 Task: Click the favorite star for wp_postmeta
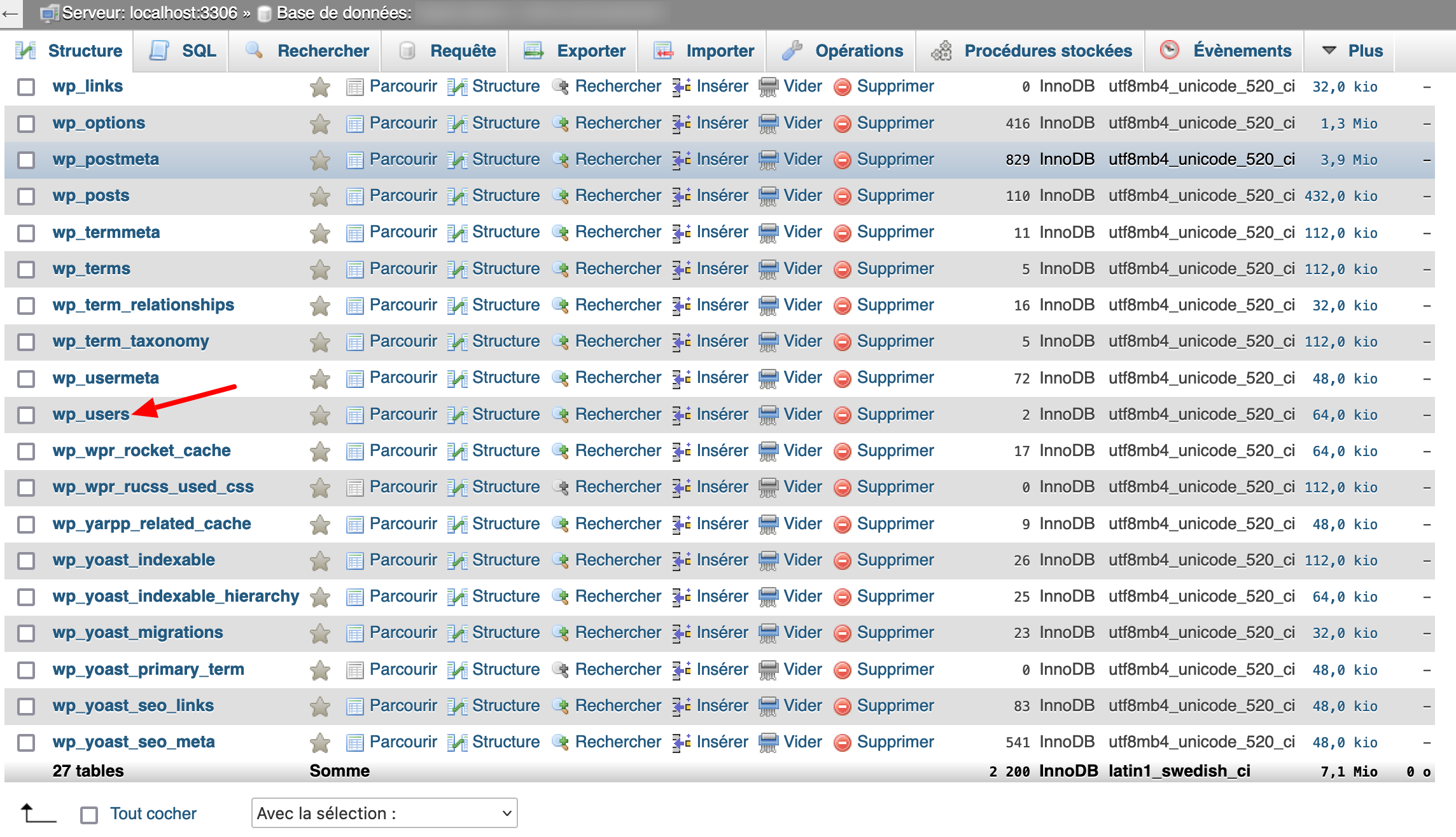320,160
